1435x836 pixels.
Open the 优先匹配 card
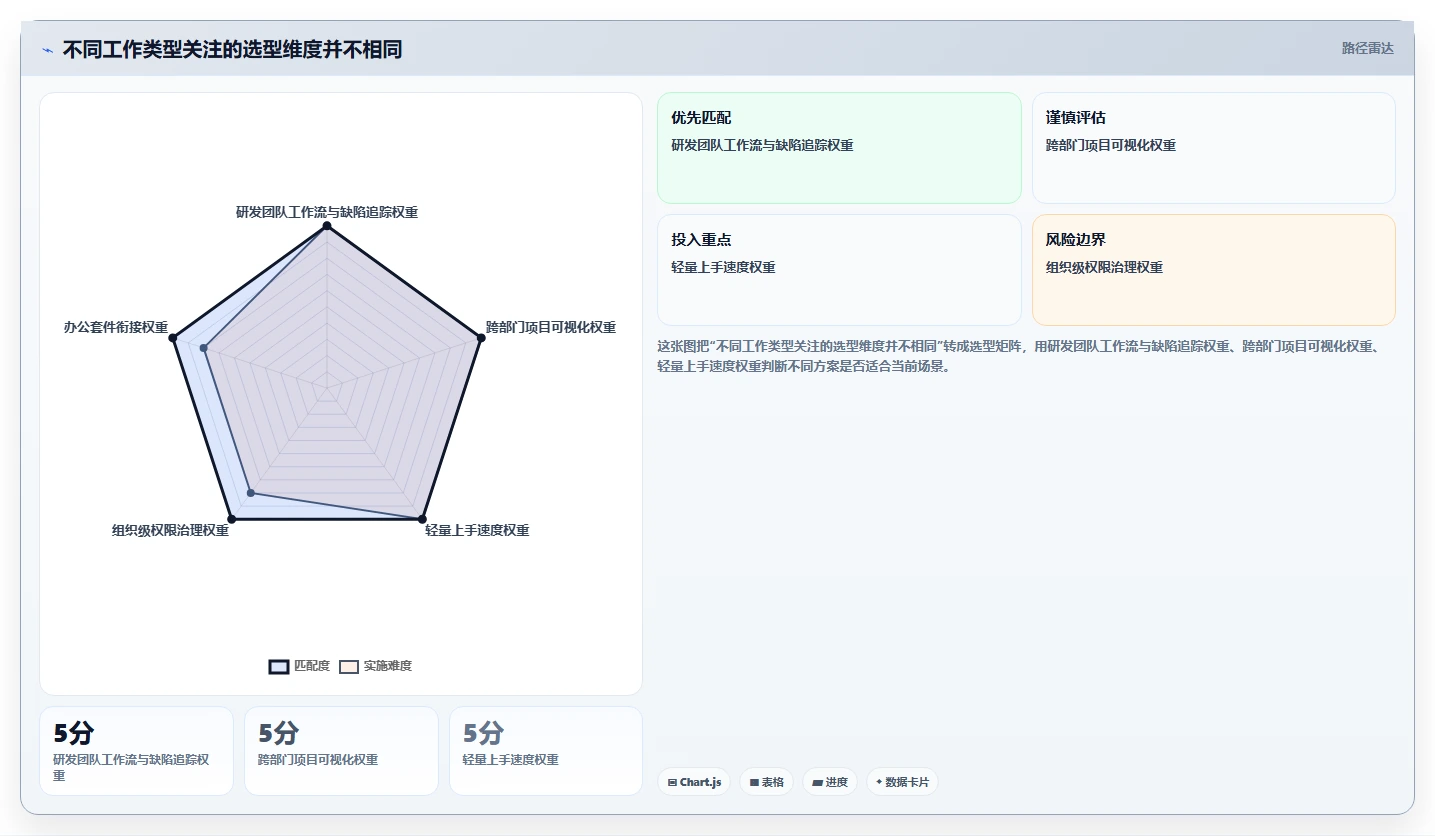click(839, 148)
